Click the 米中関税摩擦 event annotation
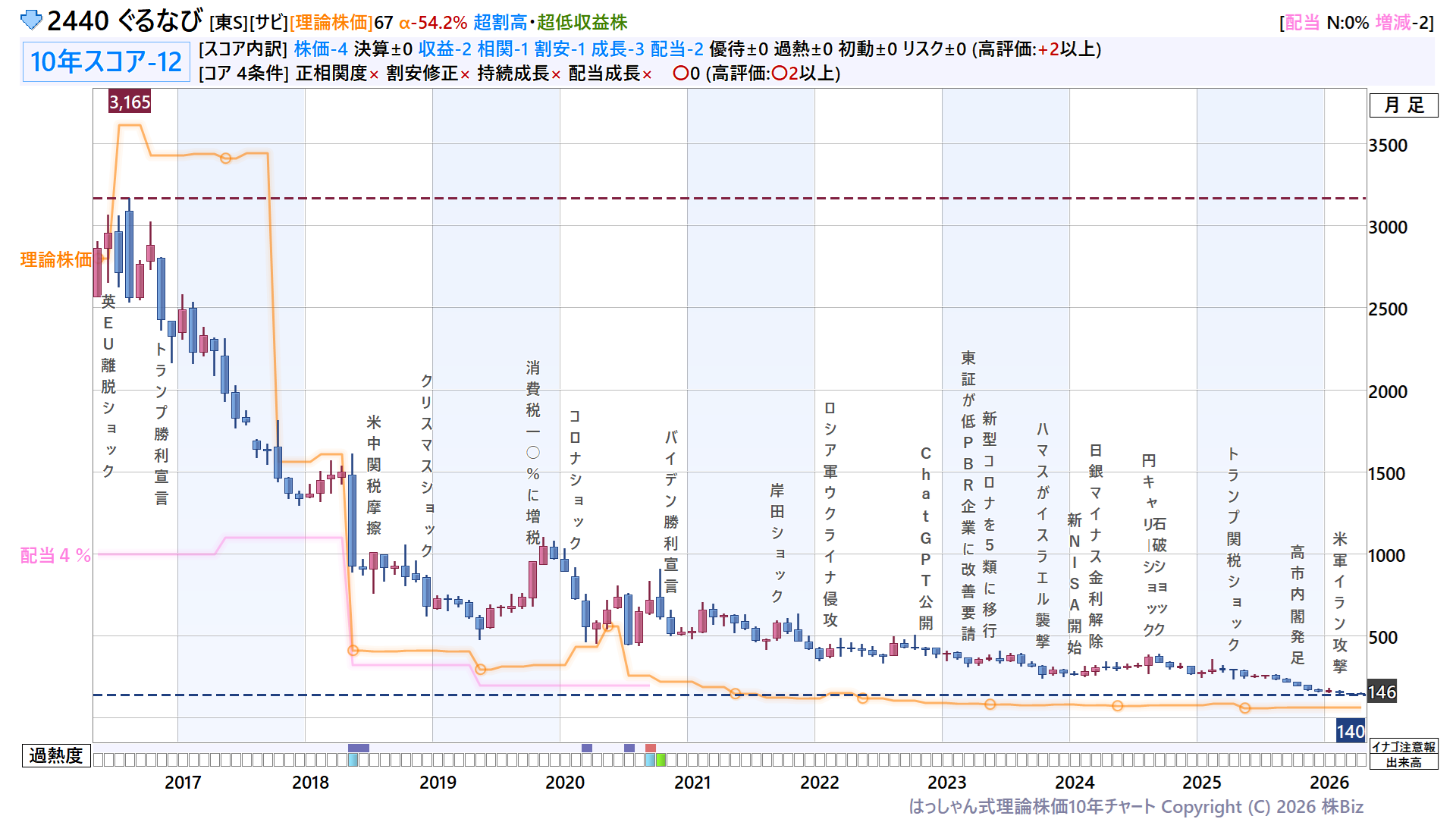Viewport: 1456px width, 819px height. click(x=373, y=475)
